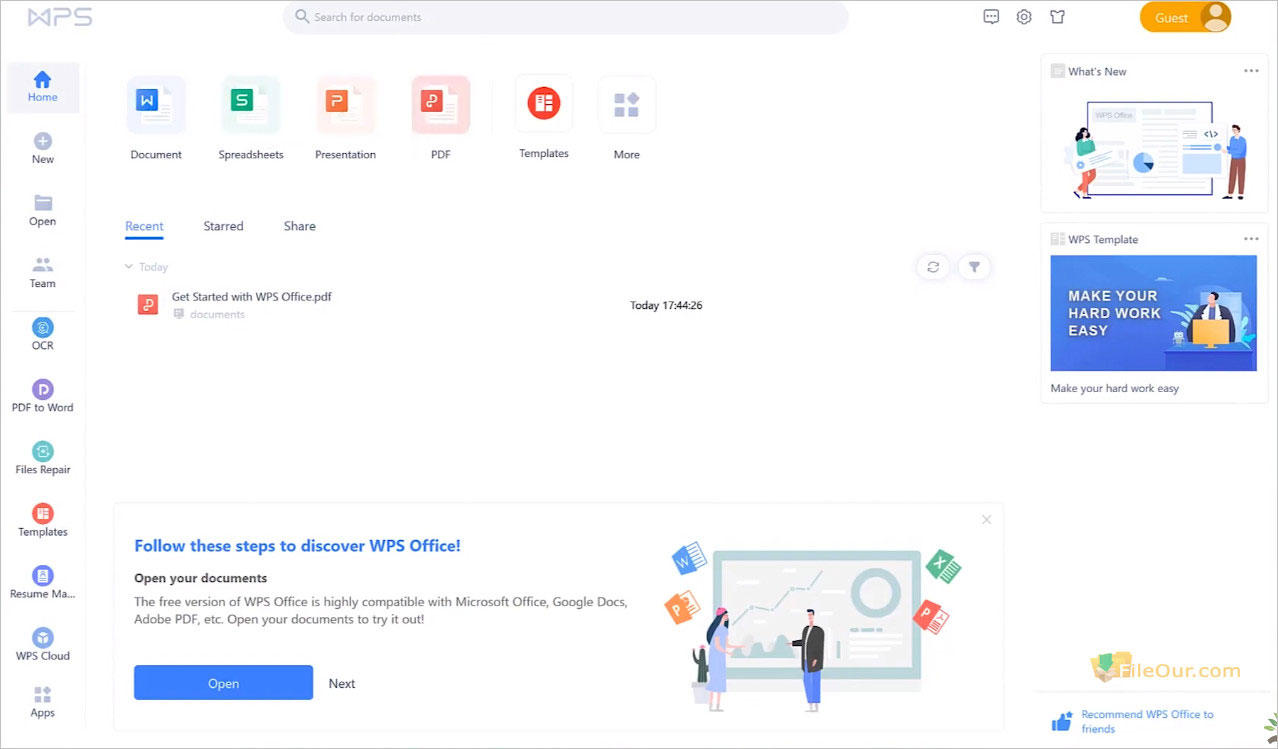The image size is (1278, 749).
Task: Open Get Started with WPS Office.pdf
Action: click(251, 297)
